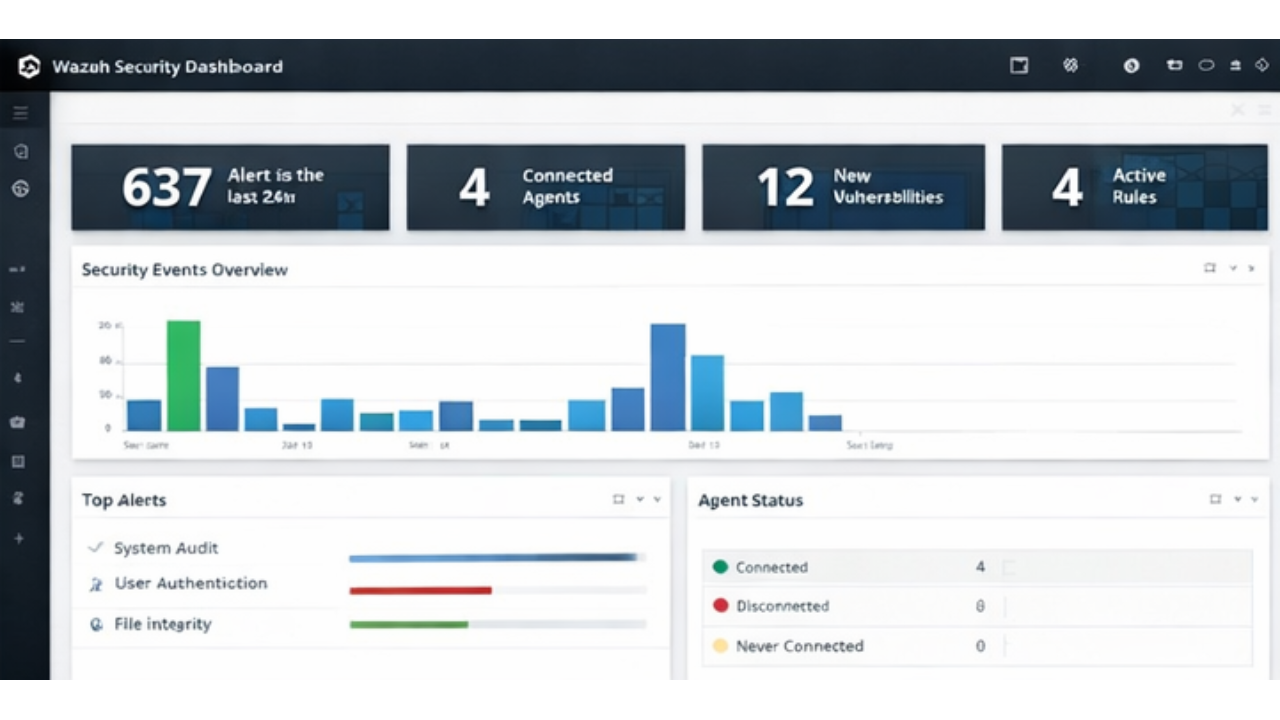
Task: Toggle fullscreen for the Top Alerts panel
Action: point(618,499)
